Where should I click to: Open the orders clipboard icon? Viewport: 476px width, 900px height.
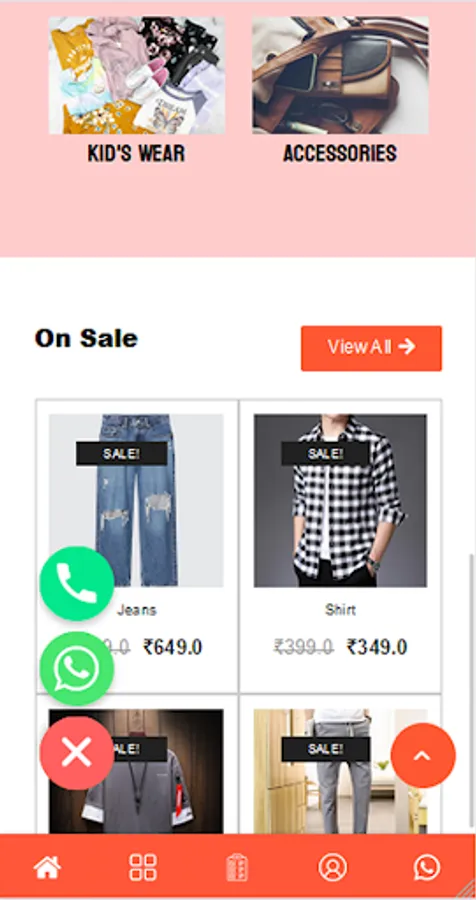tap(237, 867)
